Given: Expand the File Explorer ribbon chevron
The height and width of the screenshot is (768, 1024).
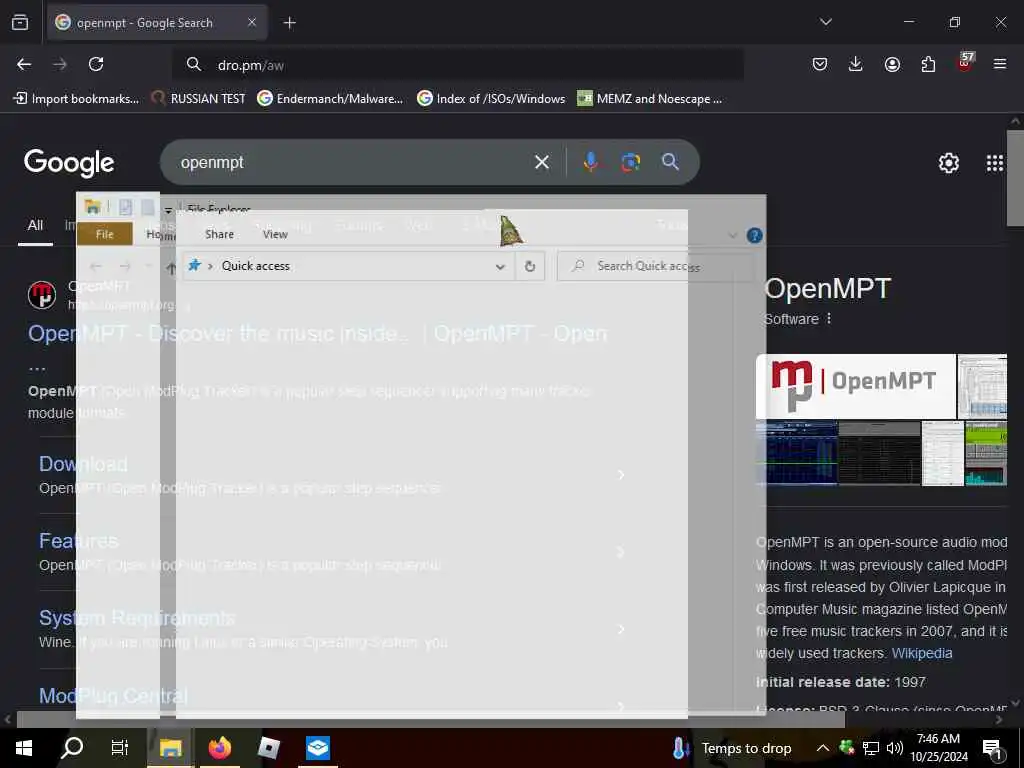Looking at the screenshot, I should [x=733, y=235].
